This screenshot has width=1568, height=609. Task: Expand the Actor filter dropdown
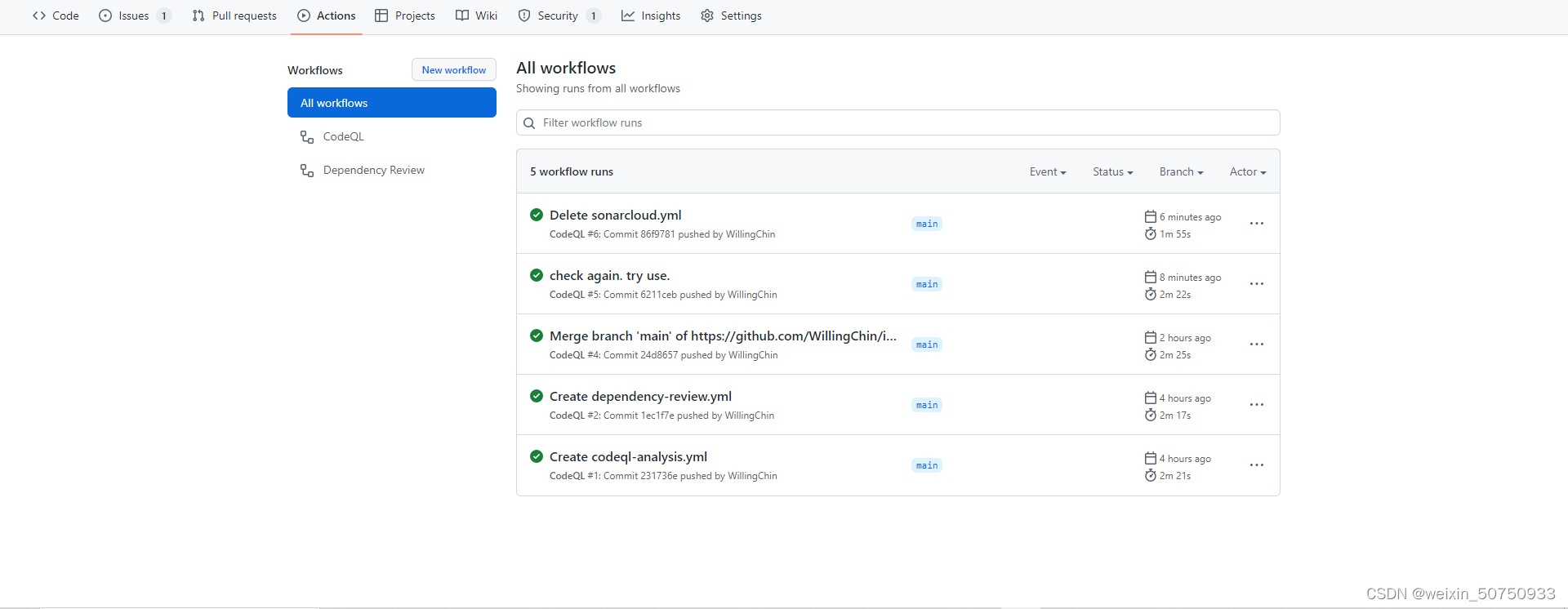click(1248, 171)
